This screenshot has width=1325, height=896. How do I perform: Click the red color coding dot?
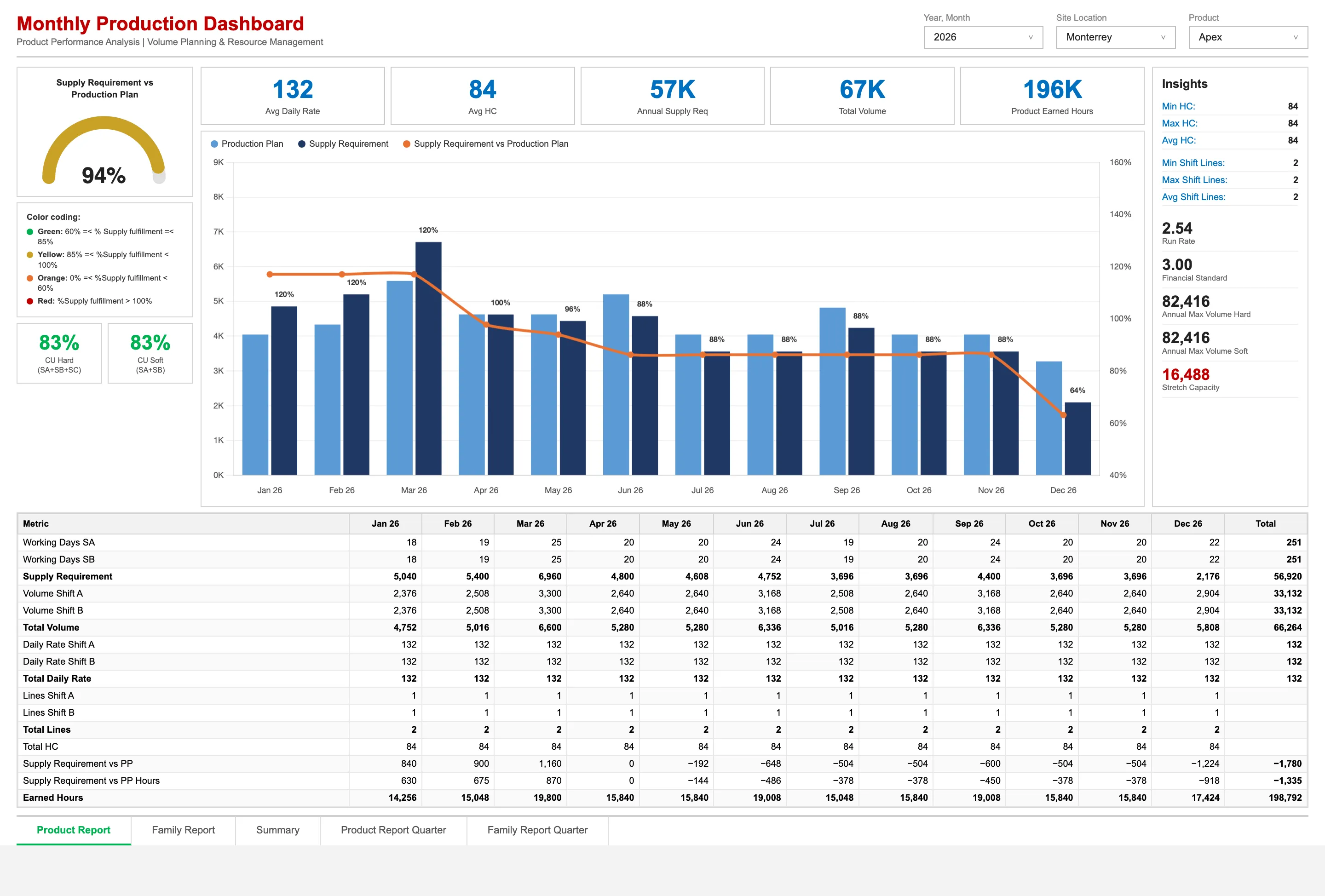point(29,302)
